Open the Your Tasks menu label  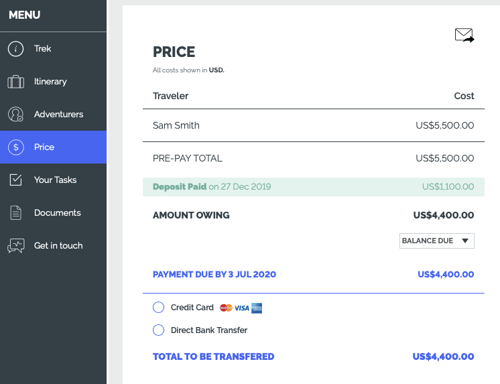55,180
